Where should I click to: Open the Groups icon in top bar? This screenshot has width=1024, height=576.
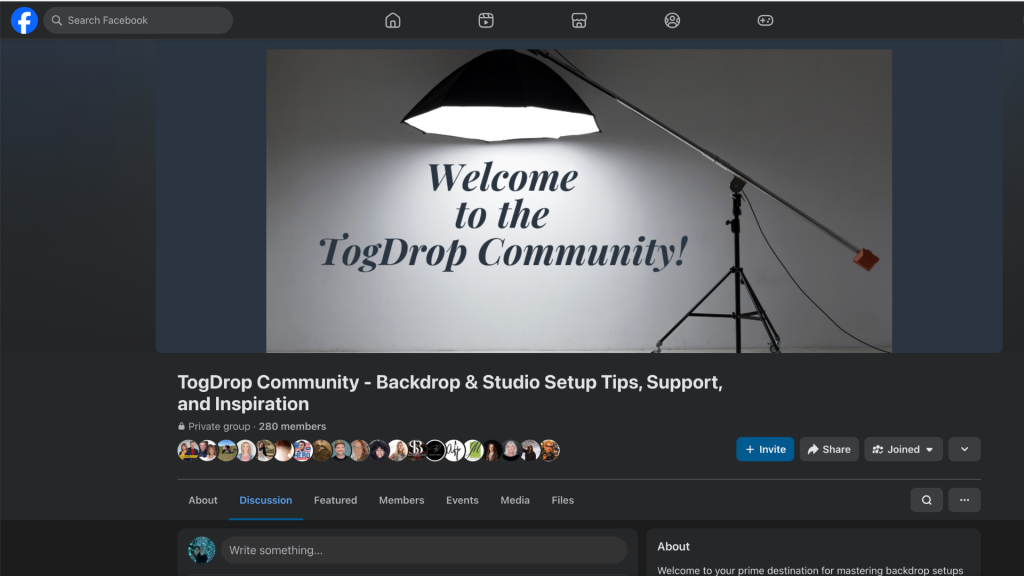click(x=672, y=20)
